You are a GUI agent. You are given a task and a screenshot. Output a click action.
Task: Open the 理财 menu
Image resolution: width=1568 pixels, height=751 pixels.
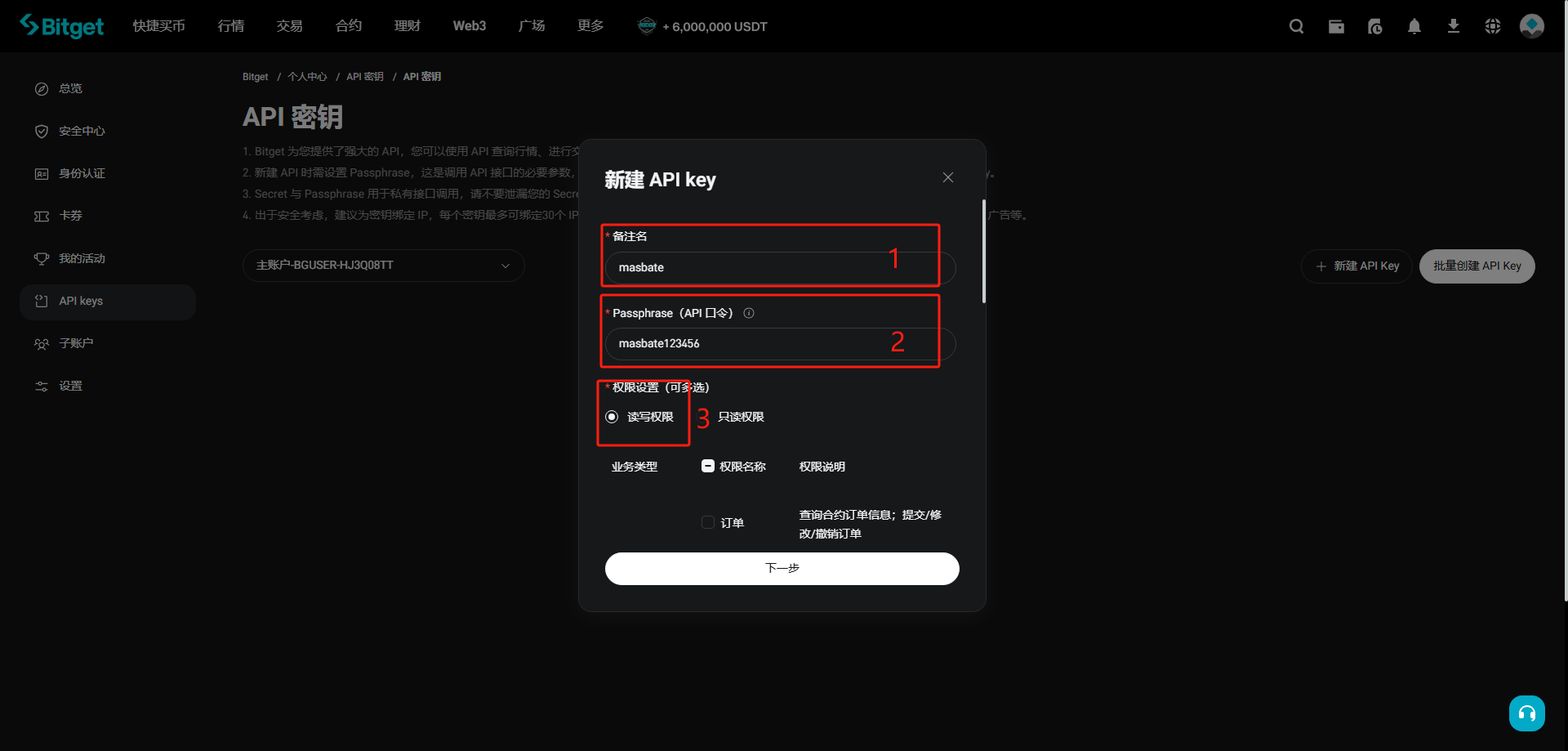pos(408,26)
